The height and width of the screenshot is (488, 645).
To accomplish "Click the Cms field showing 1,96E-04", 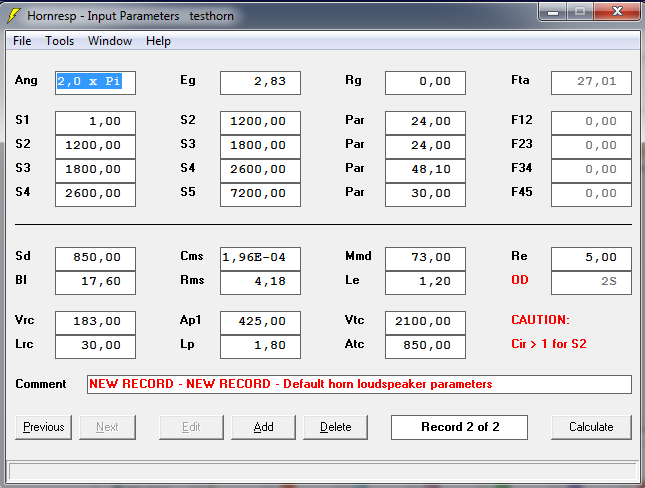I will click(x=260, y=259).
